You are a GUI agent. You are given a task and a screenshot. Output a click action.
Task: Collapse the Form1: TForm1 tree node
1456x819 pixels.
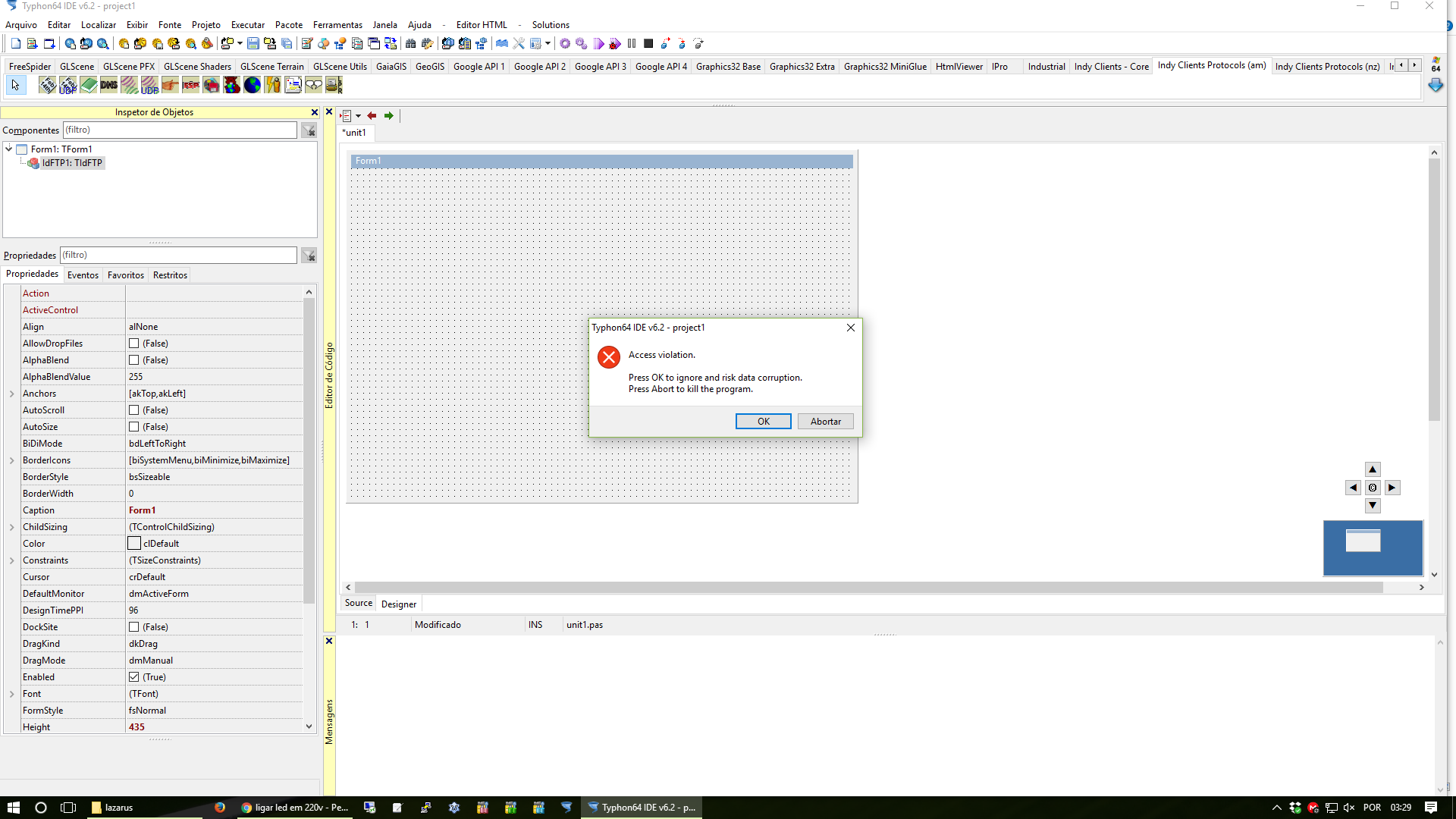click(9, 149)
